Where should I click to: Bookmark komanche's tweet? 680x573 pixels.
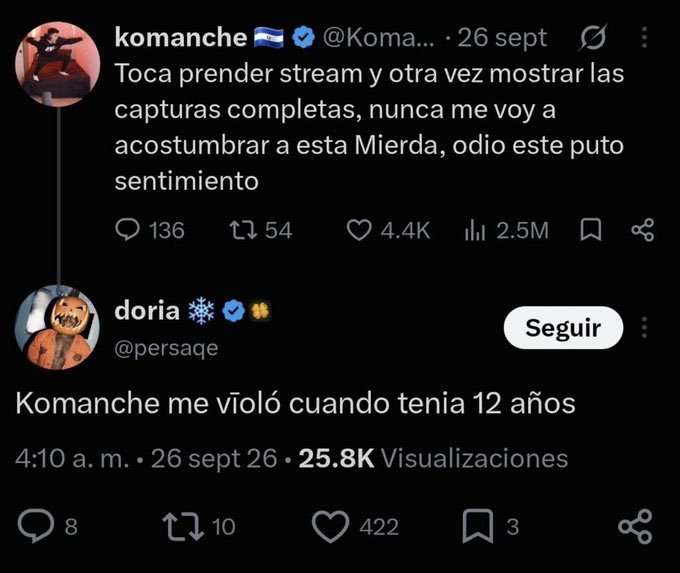coord(591,230)
